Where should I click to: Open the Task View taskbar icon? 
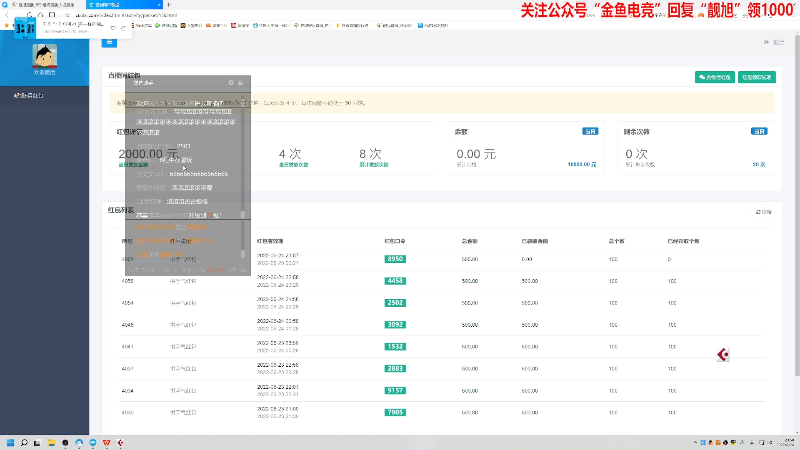click(x=37, y=443)
